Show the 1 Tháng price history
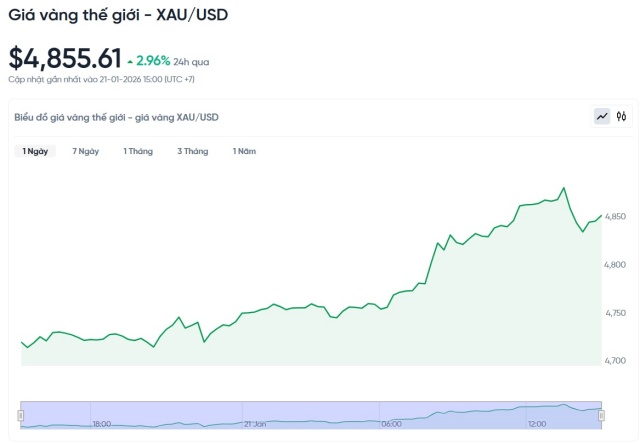640x443 pixels. coord(138,151)
